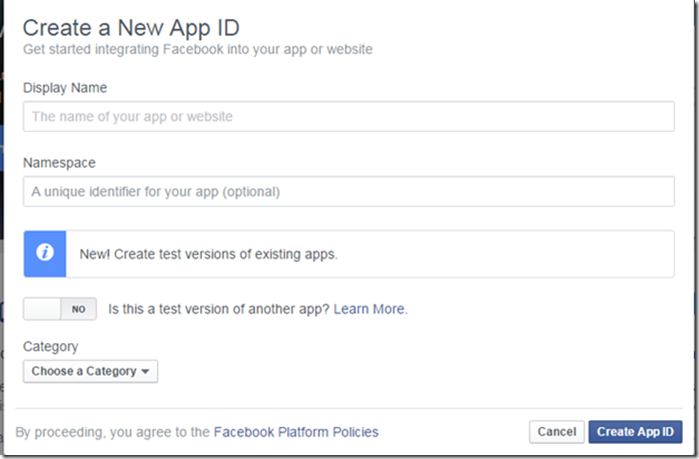Click the Display Name input field
This screenshot has width=699, height=459.
coord(349,116)
